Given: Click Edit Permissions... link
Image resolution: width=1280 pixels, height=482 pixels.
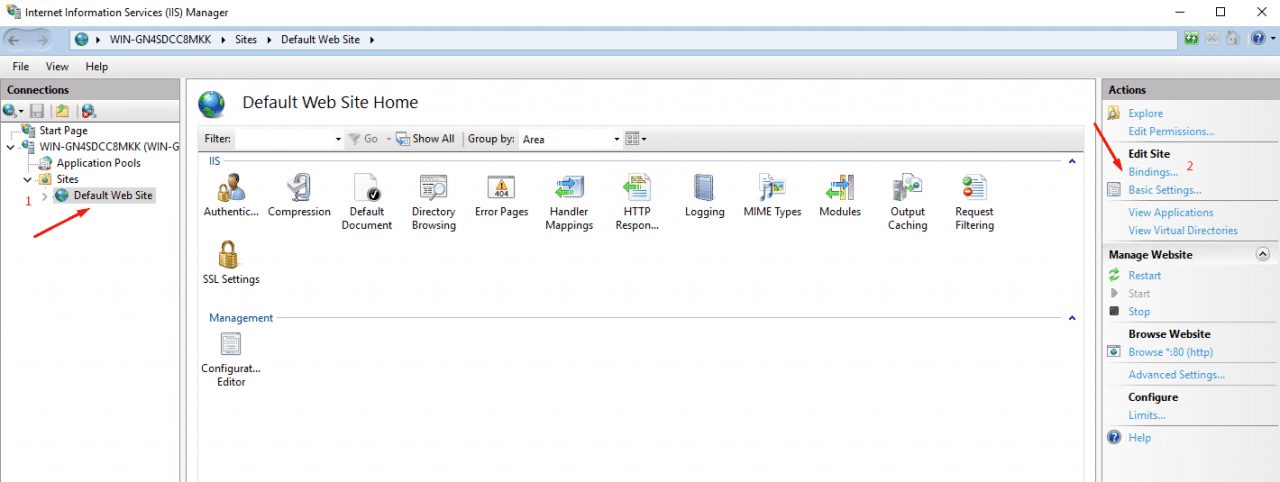Looking at the screenshot, I should [1171, 131].
